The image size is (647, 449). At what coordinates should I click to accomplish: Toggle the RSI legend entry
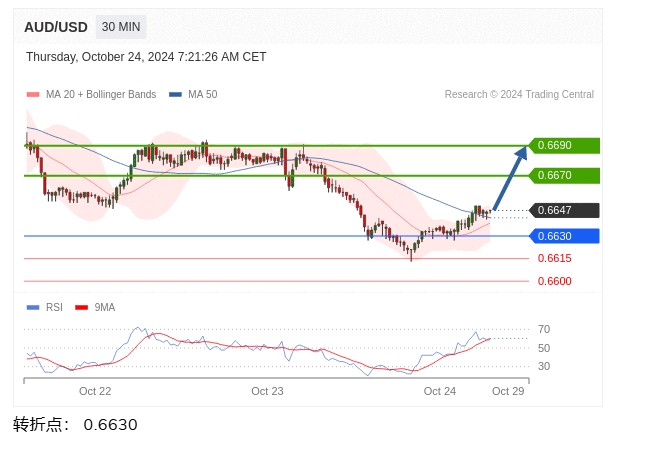point(45,307)
